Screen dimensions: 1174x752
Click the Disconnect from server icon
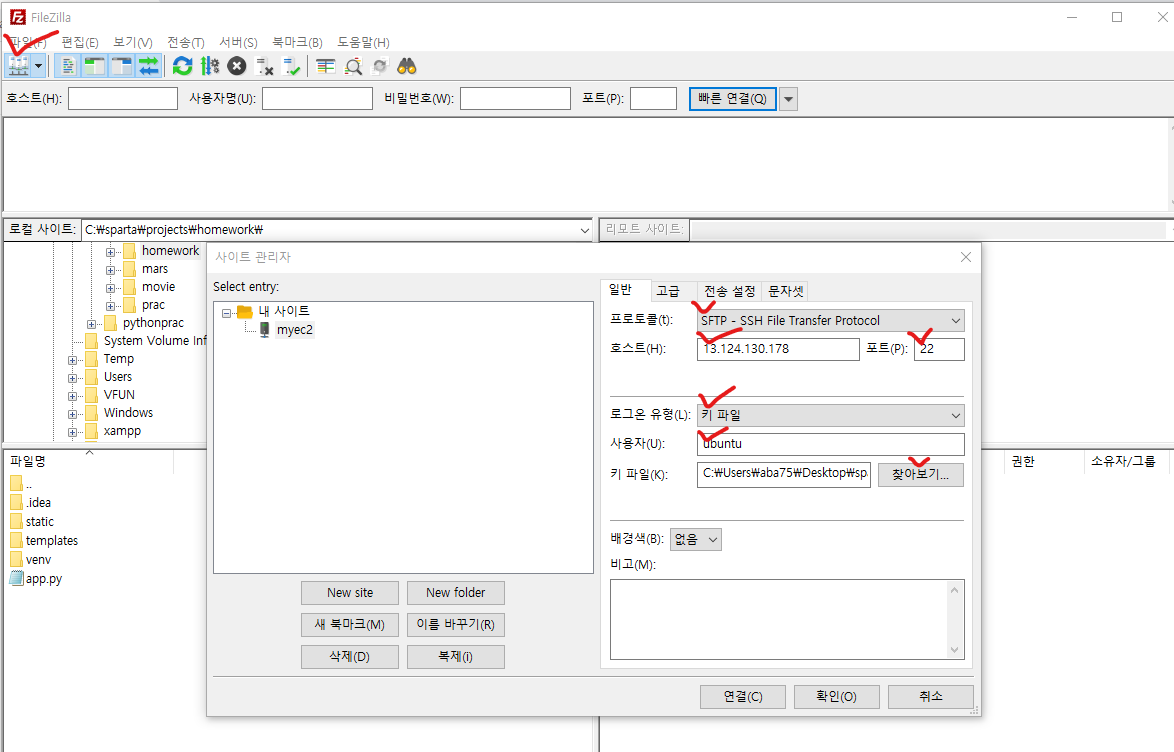coord(264,66)
